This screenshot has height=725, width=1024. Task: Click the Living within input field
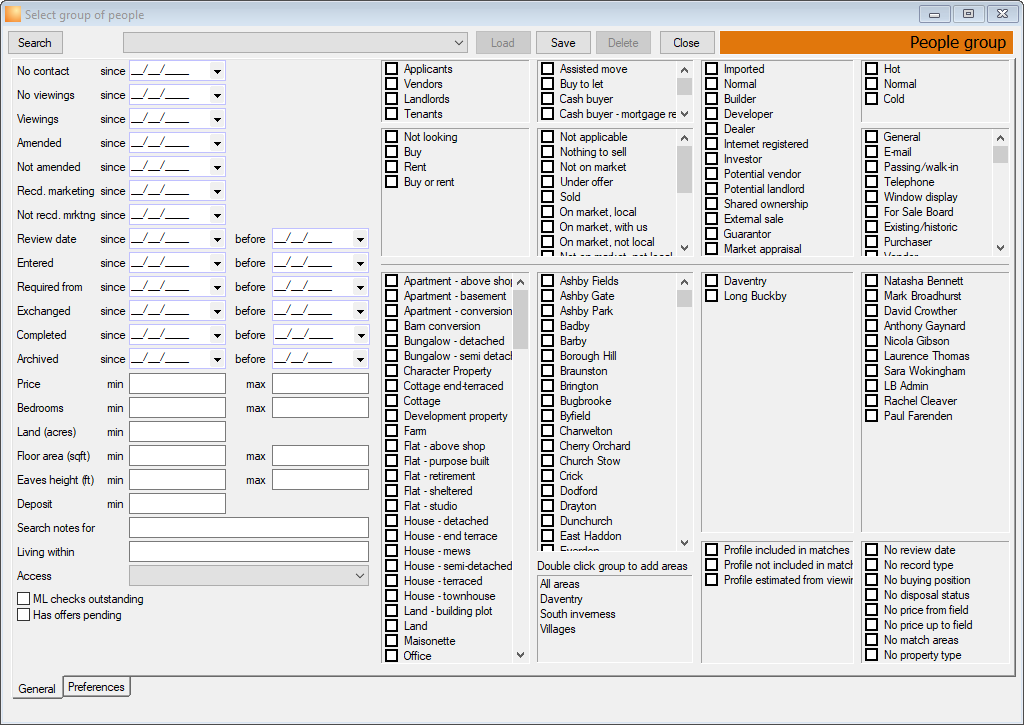tap(249, 552)
